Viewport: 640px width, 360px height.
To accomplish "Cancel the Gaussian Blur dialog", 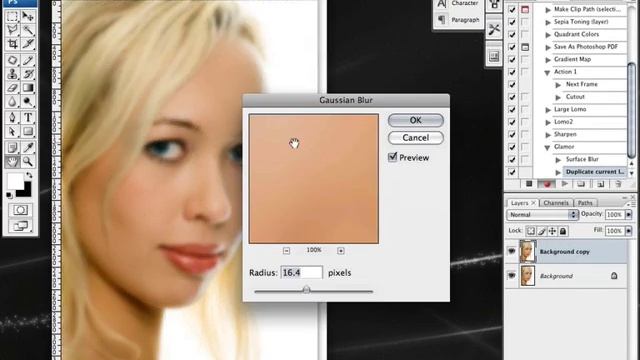I will (416, 138).
